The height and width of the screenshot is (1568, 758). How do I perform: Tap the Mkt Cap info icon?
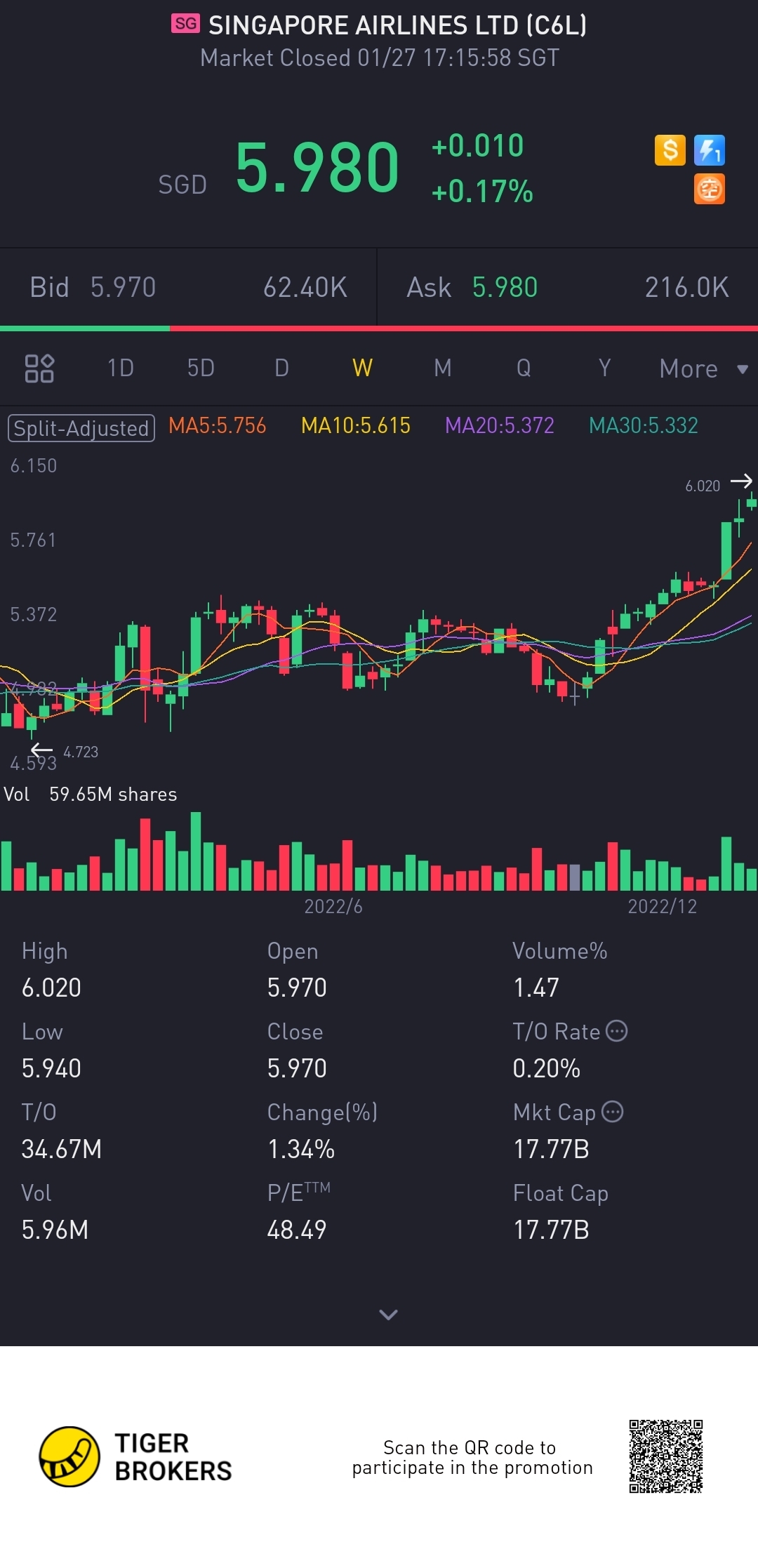[613, 1112]
